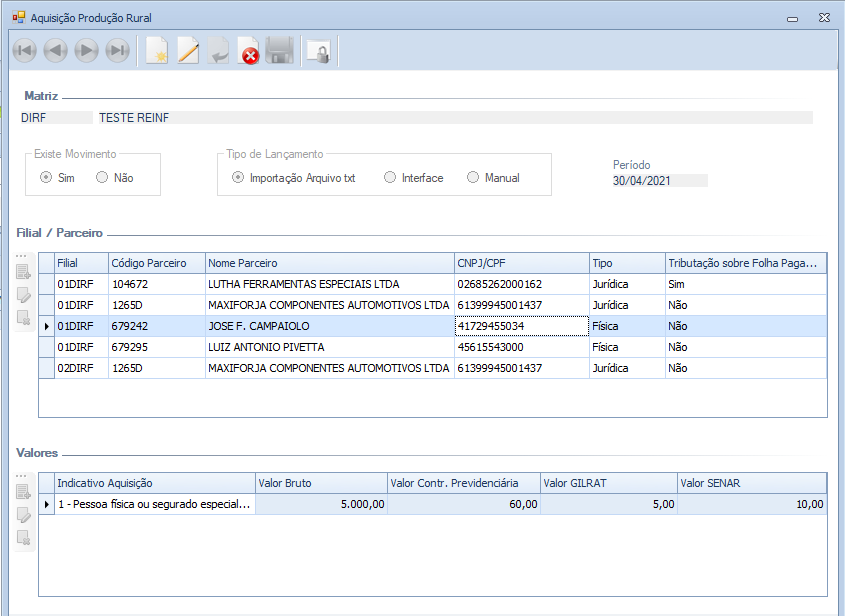Click the pencil edit record icon
Viewport: 845px width, 616px height.
188,51
